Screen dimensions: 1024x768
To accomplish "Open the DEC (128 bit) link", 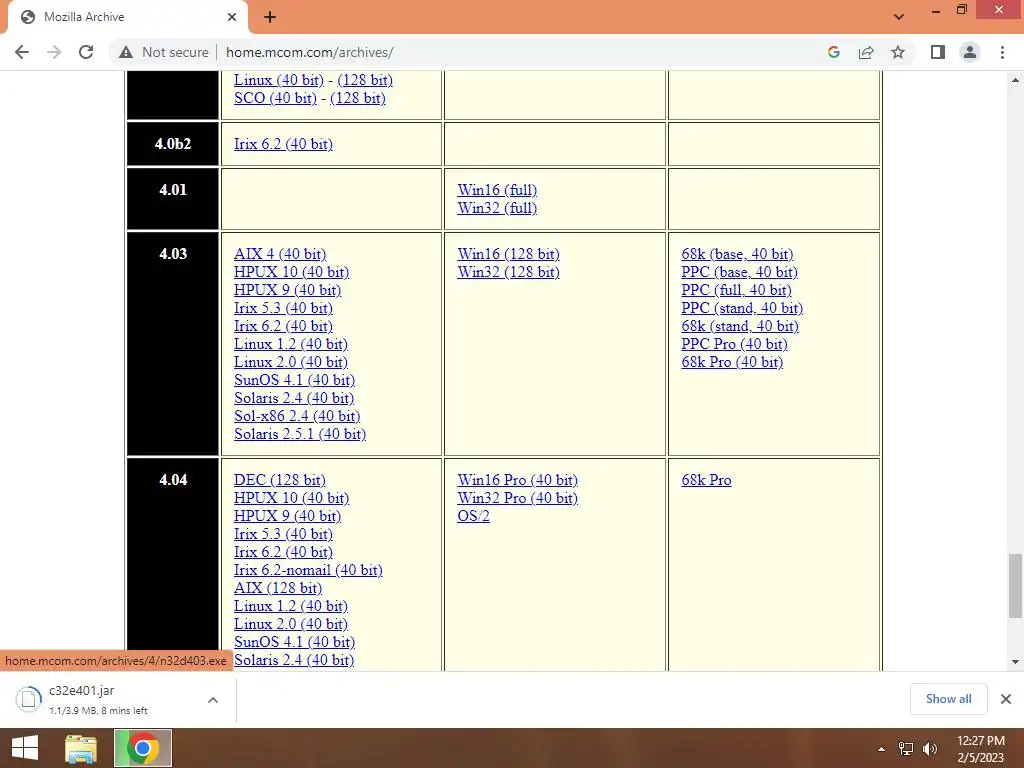I will tap(280, 479).
